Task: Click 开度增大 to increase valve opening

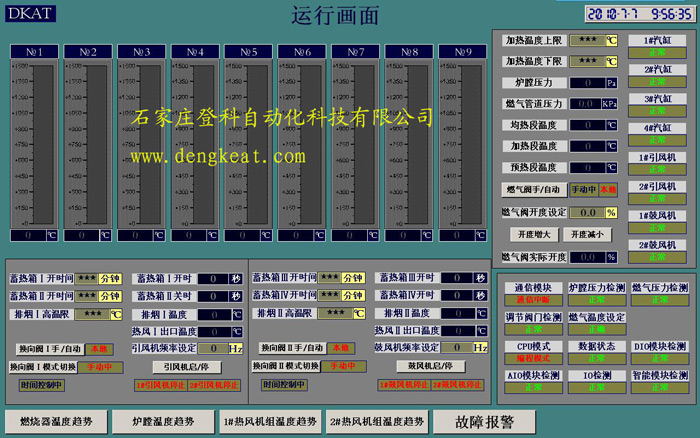Action: (534, 234)
